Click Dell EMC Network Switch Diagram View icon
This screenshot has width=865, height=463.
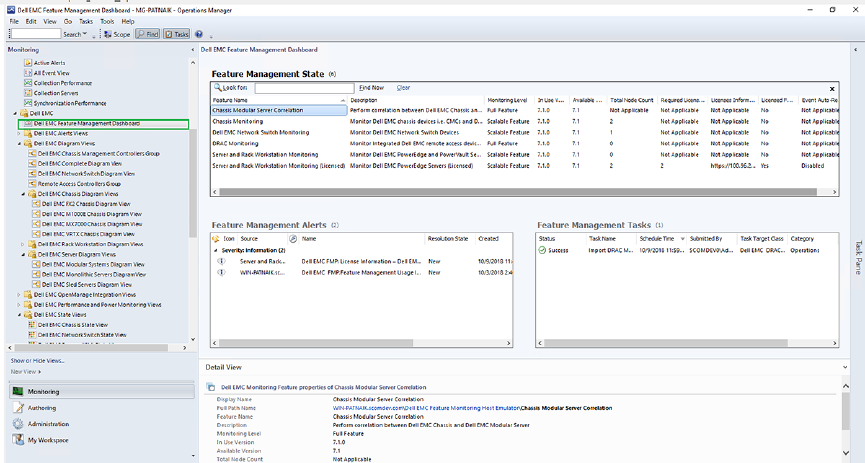[x=32, y=174]
